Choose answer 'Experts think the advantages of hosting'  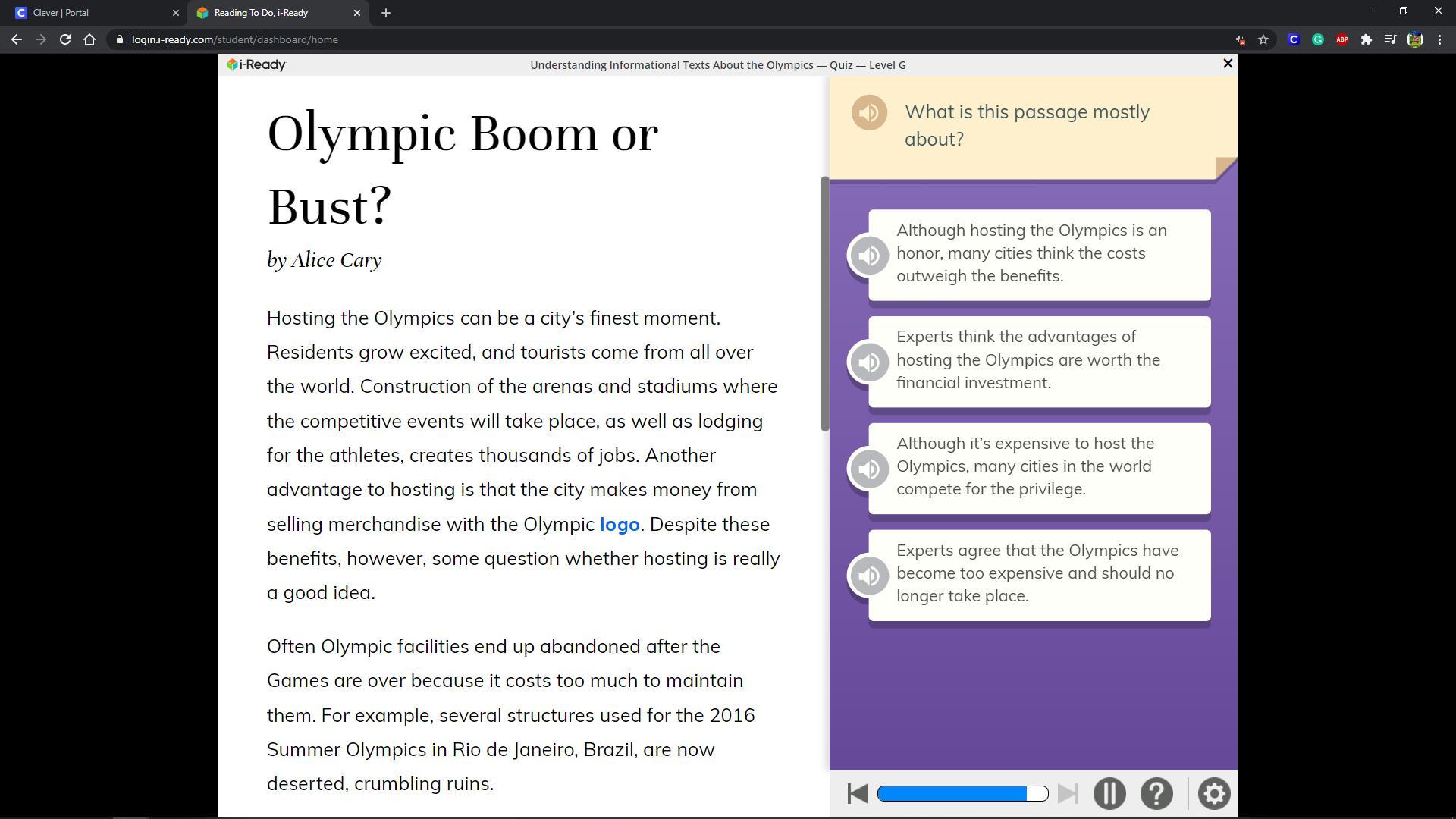coord(1039,361)
